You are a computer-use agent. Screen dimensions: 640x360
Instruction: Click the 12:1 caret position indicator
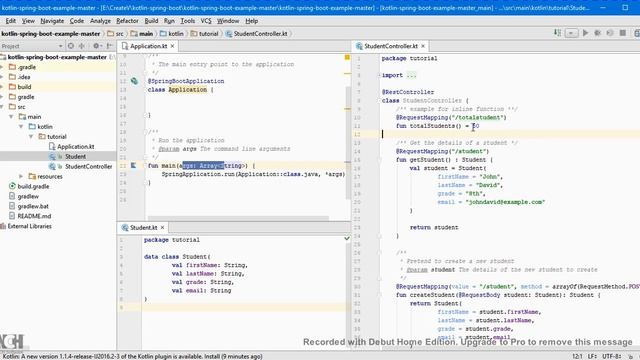577,356
